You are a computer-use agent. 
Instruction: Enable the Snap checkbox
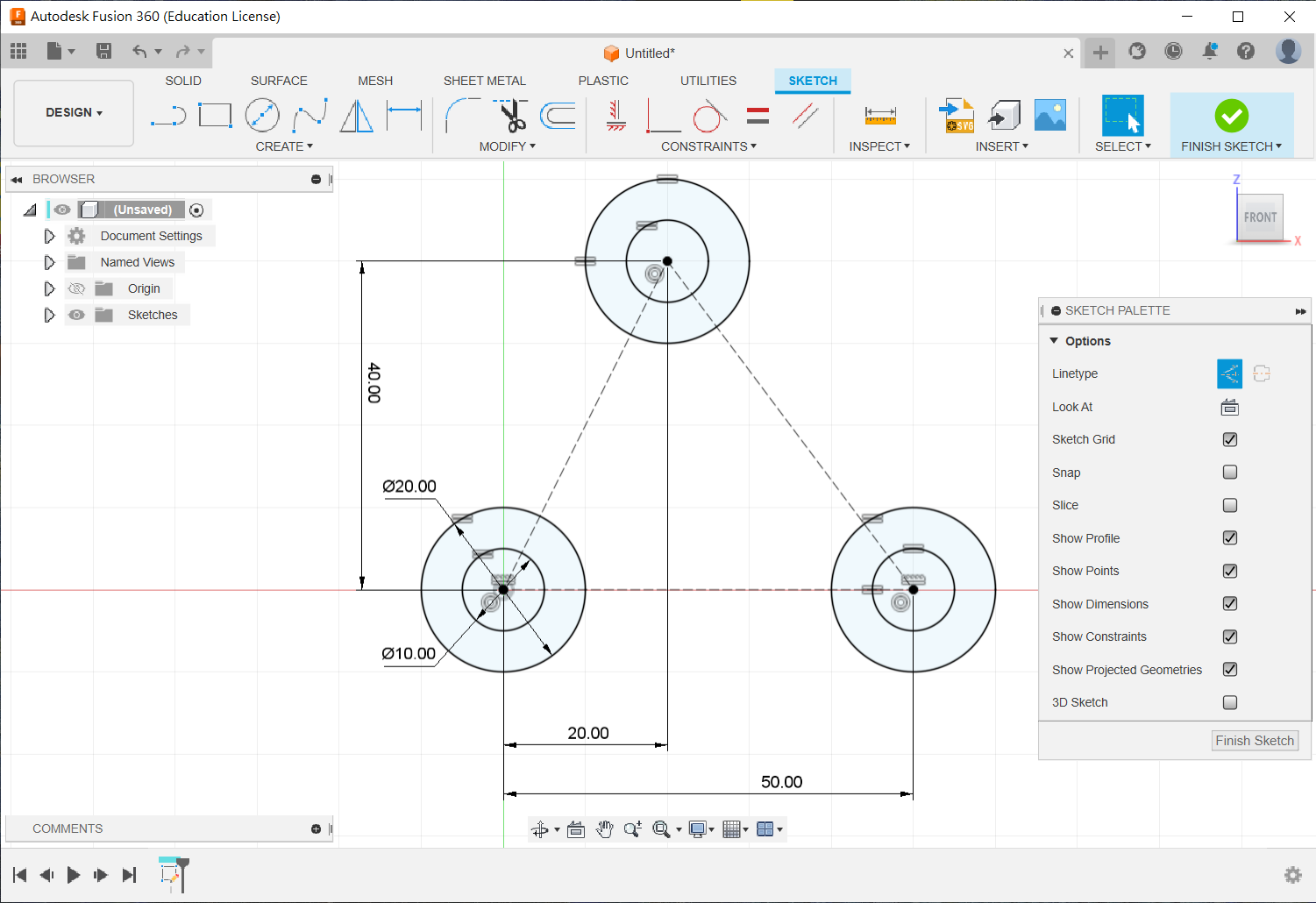tap(1229, 473)
